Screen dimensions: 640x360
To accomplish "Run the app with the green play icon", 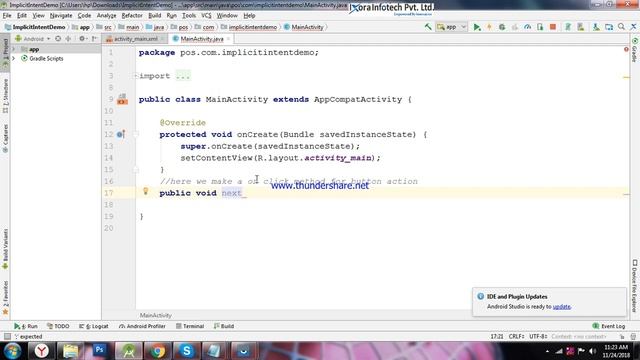I will point(476,27).
